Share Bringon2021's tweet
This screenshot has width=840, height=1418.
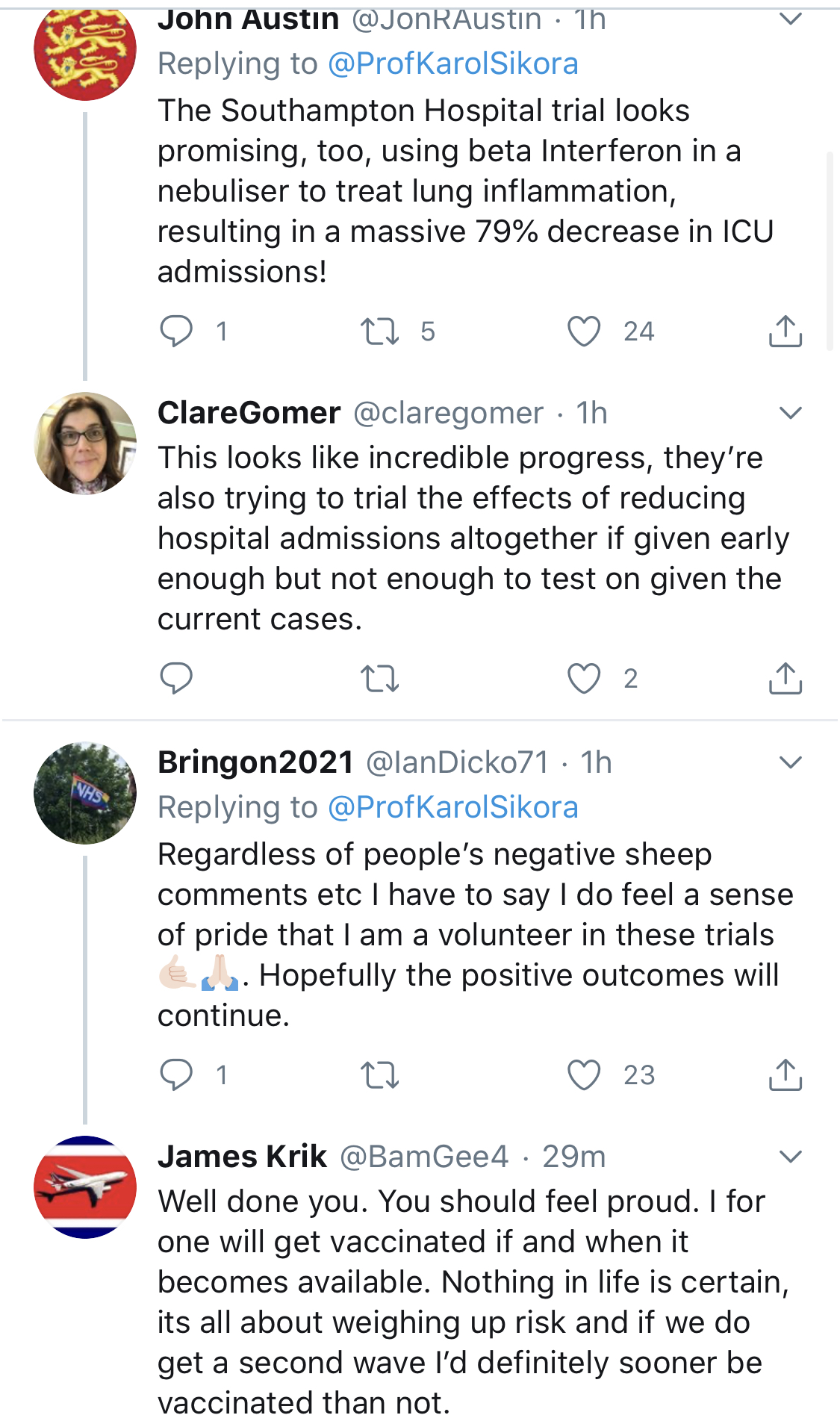[785, 1075]
